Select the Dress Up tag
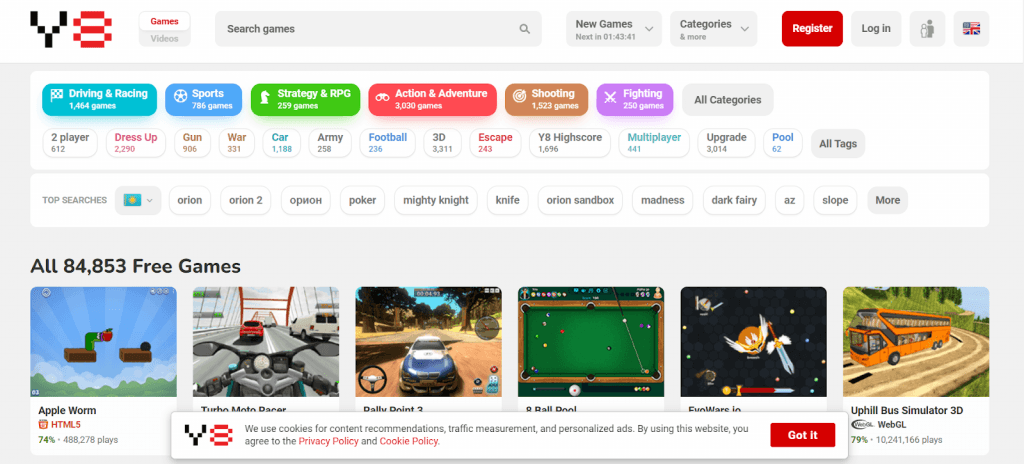 pos(136,143)
